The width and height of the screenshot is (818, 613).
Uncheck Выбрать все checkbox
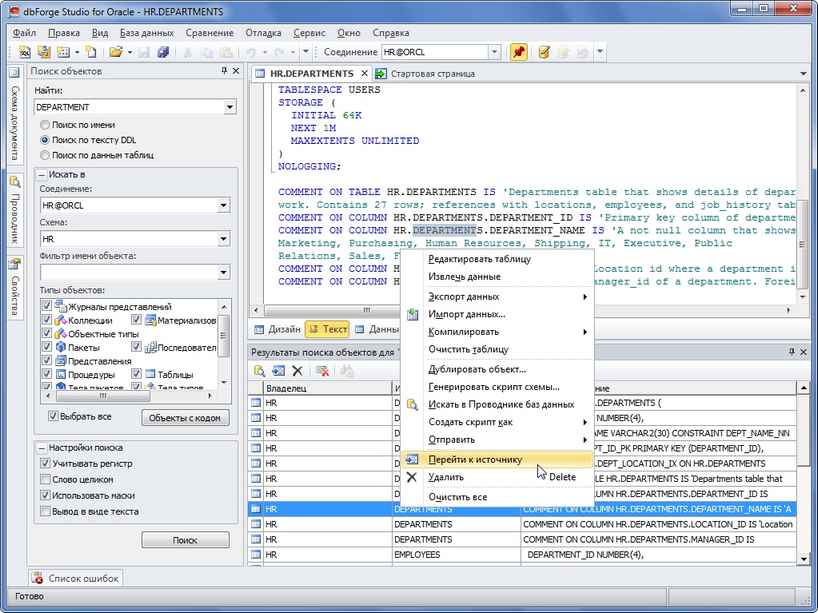pos(53,416)
